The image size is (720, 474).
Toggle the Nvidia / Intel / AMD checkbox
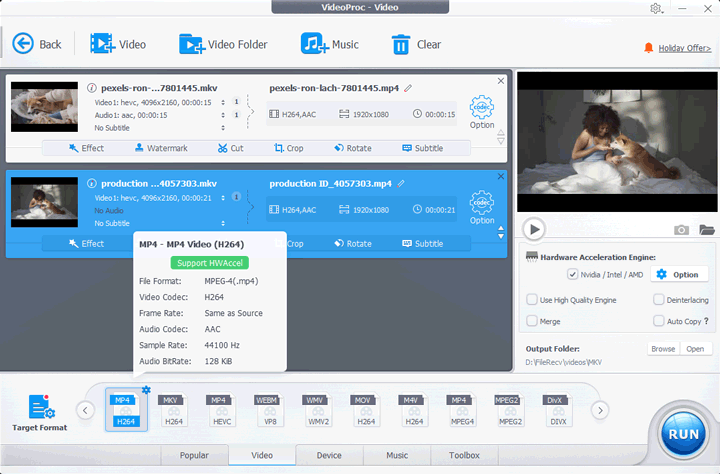pyautogui.click(x=572, y=274)
